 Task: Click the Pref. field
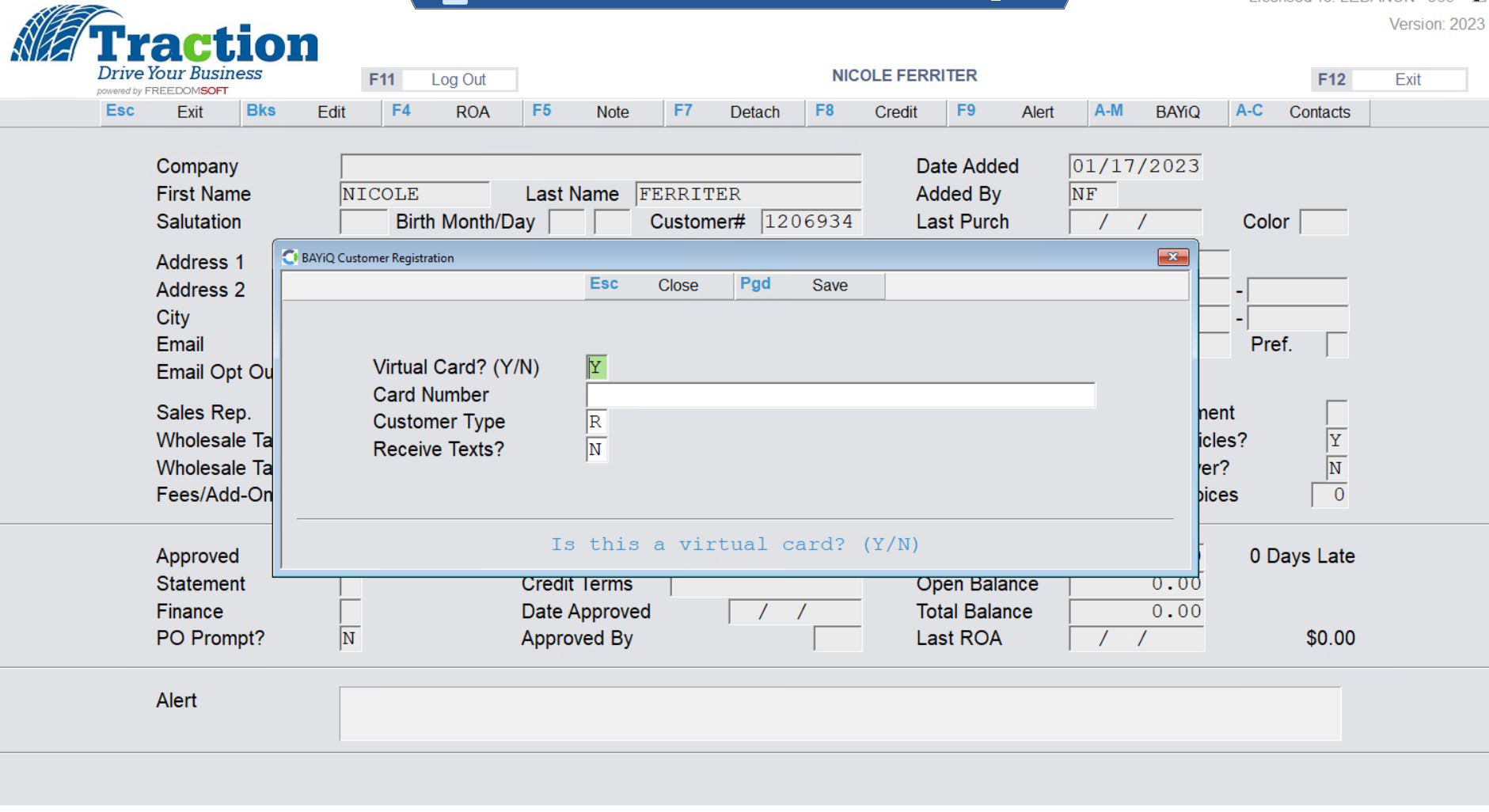[1337, 345]
